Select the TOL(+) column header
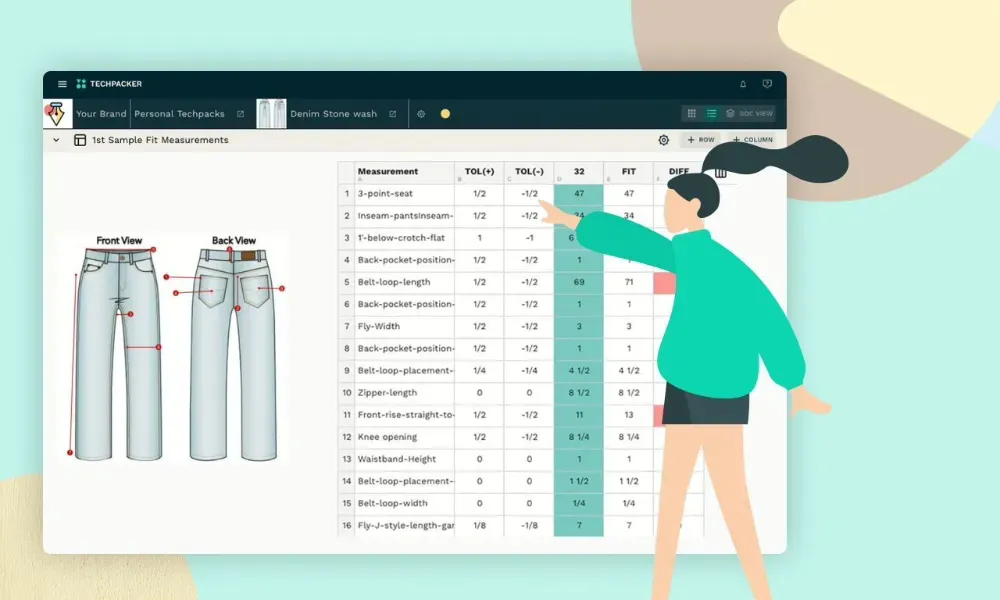This screenshot has width=1000, height=600. [479, 172]
